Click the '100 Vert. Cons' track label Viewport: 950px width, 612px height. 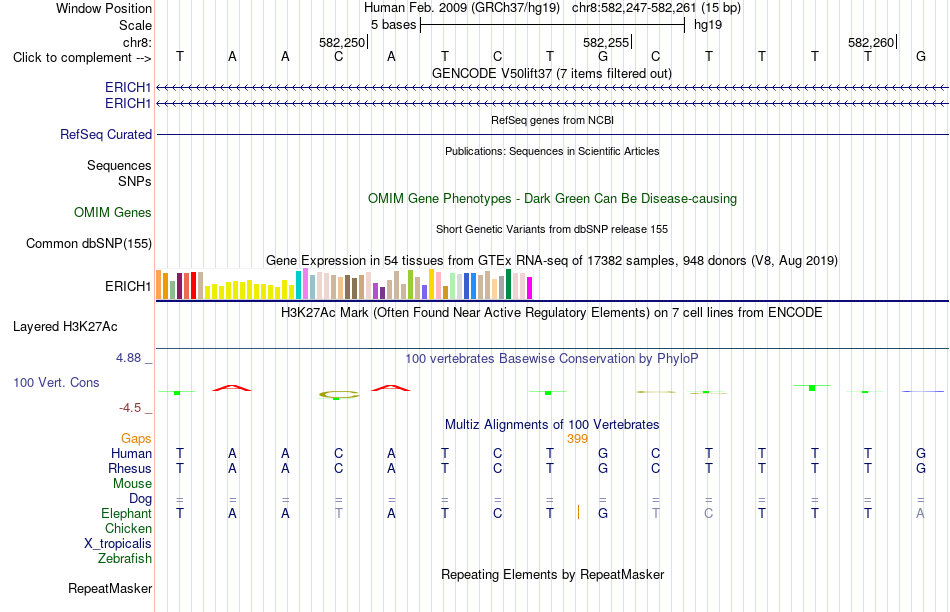point(56,382)
